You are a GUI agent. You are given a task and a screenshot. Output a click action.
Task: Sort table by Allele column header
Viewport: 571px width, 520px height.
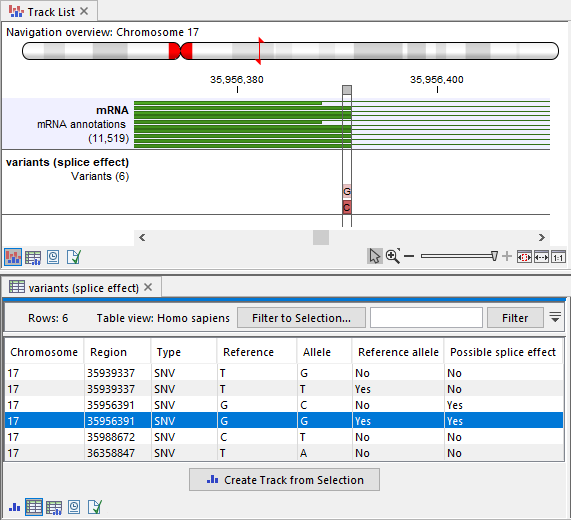(x=324, y=352)
